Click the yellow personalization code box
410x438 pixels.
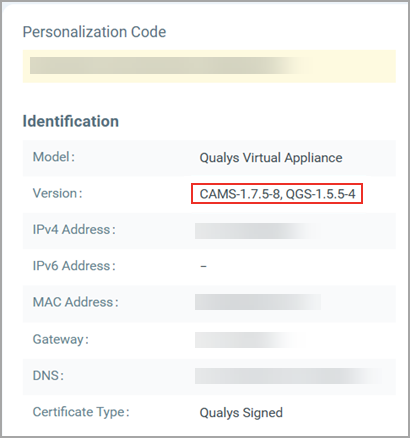(209, 66)
